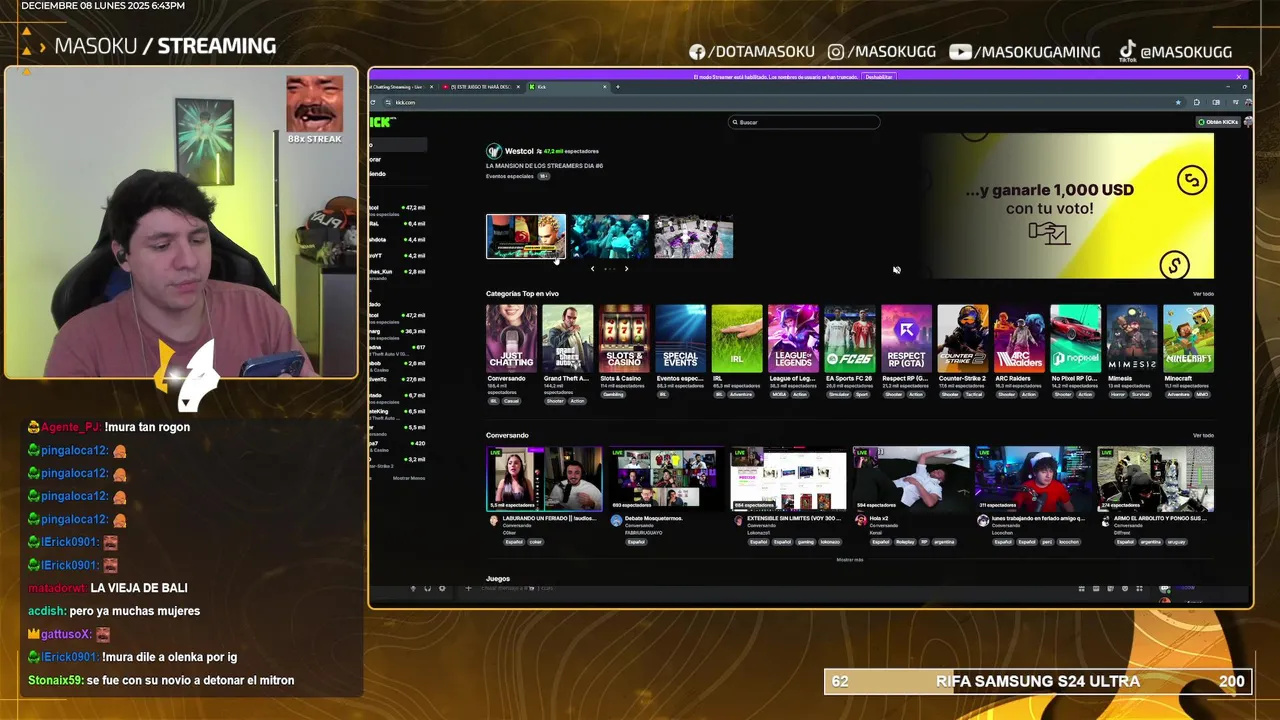Click the 1,000 USD vote banner
Screen dimensions: 1280x720
point(1068,206)
